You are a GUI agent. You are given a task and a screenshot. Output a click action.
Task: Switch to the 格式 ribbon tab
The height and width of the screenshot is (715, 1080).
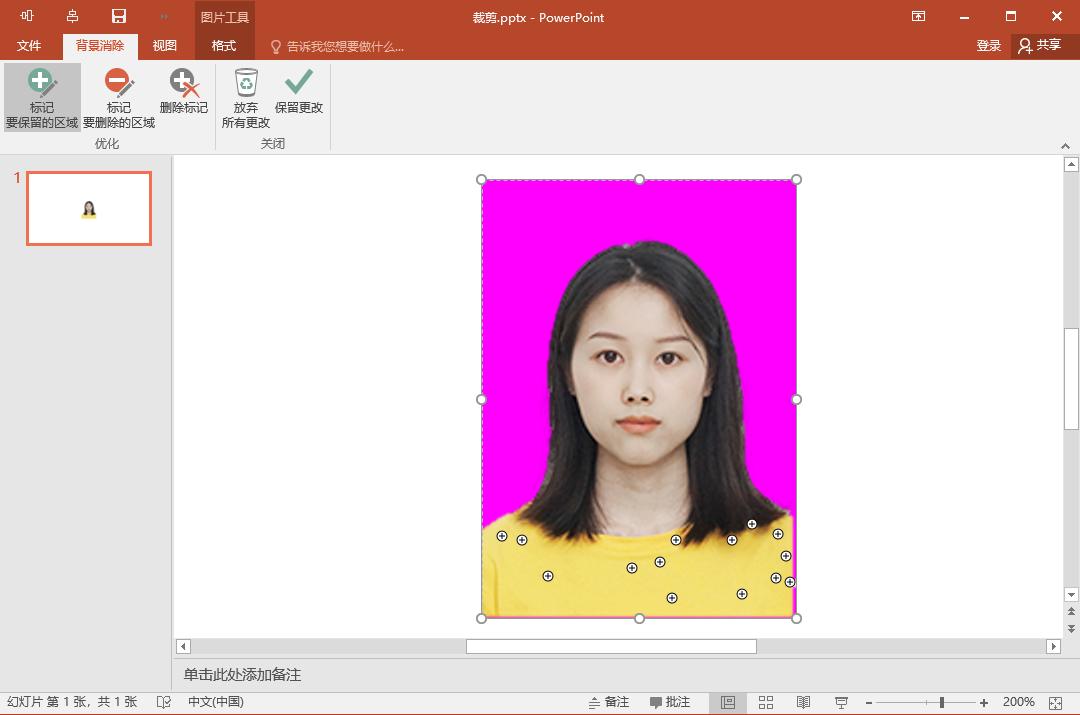224,45
